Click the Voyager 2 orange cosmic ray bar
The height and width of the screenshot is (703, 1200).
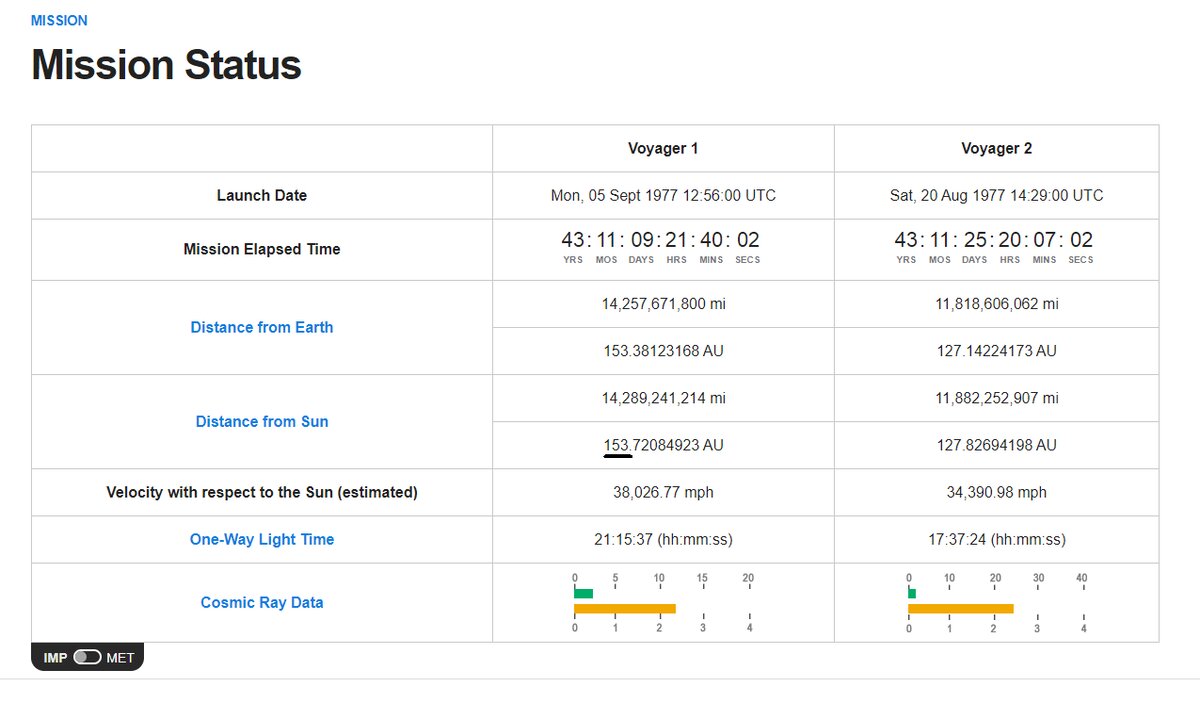click(961, 609)
